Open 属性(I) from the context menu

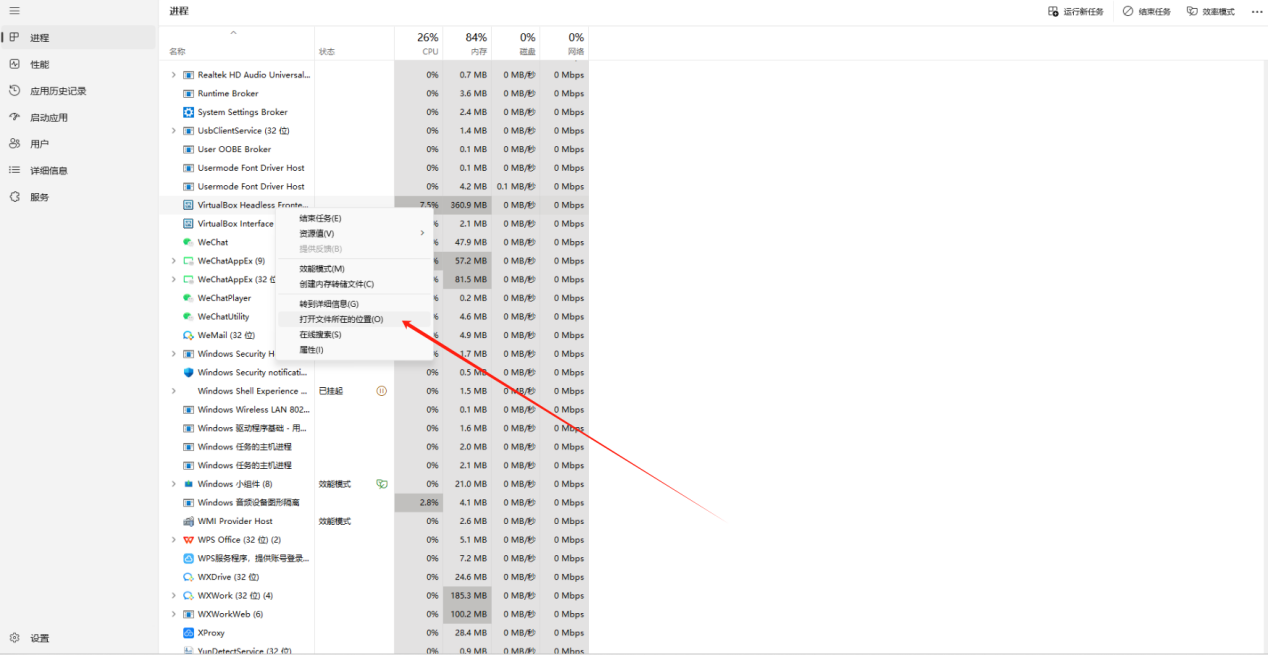(354, 350)
